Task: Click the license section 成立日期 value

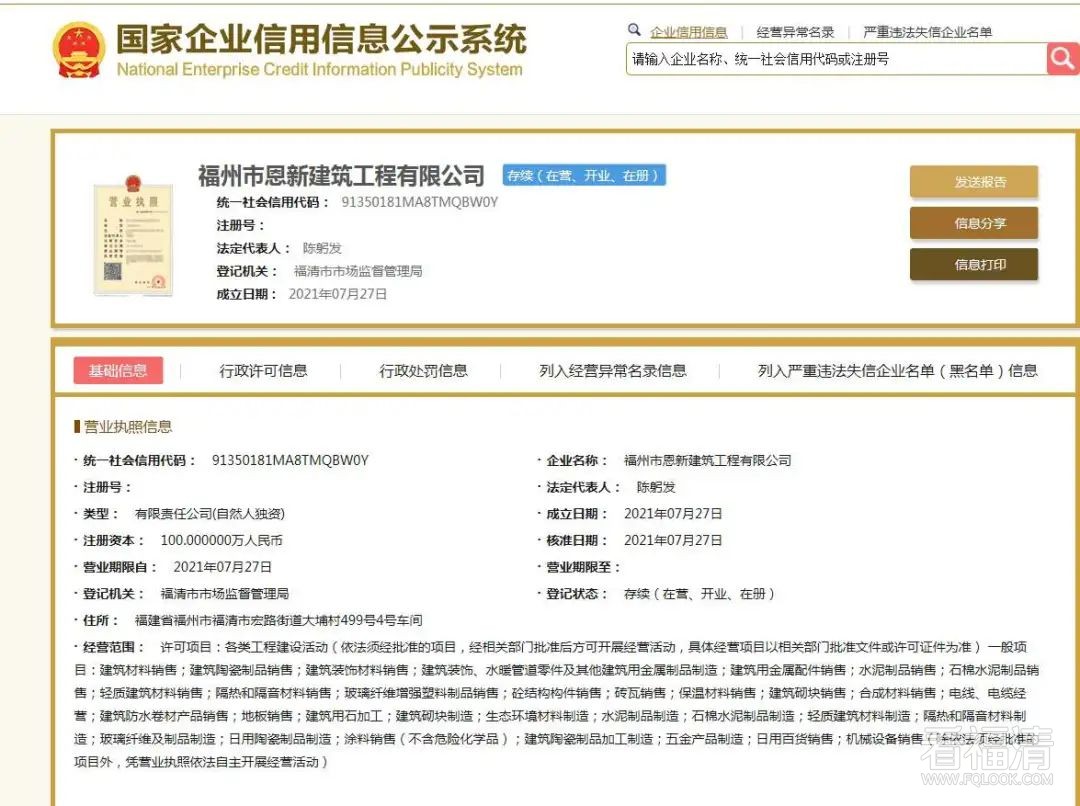Action: tap(673, 514)
